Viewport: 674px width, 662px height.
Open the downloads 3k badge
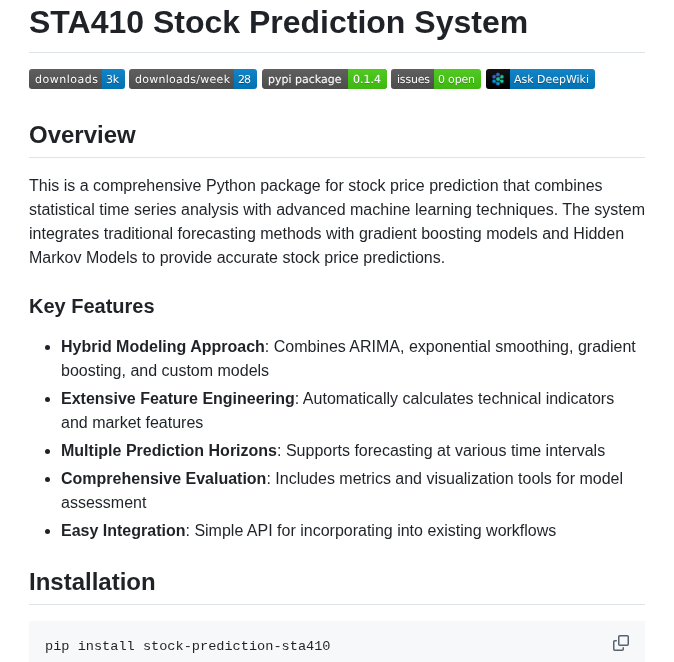pyautogui.click(x=77, y=79)
